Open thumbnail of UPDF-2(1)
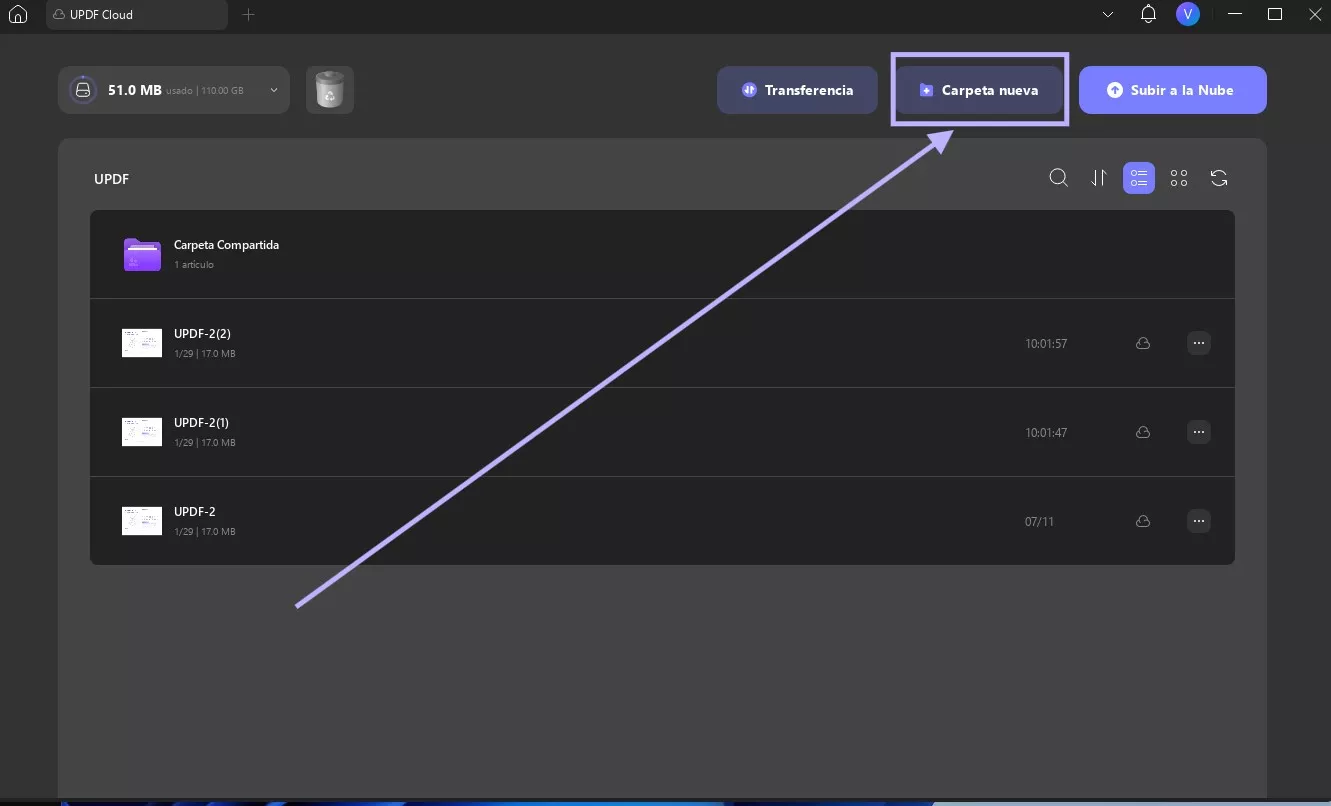The image size is (1331, 806). 142,432
